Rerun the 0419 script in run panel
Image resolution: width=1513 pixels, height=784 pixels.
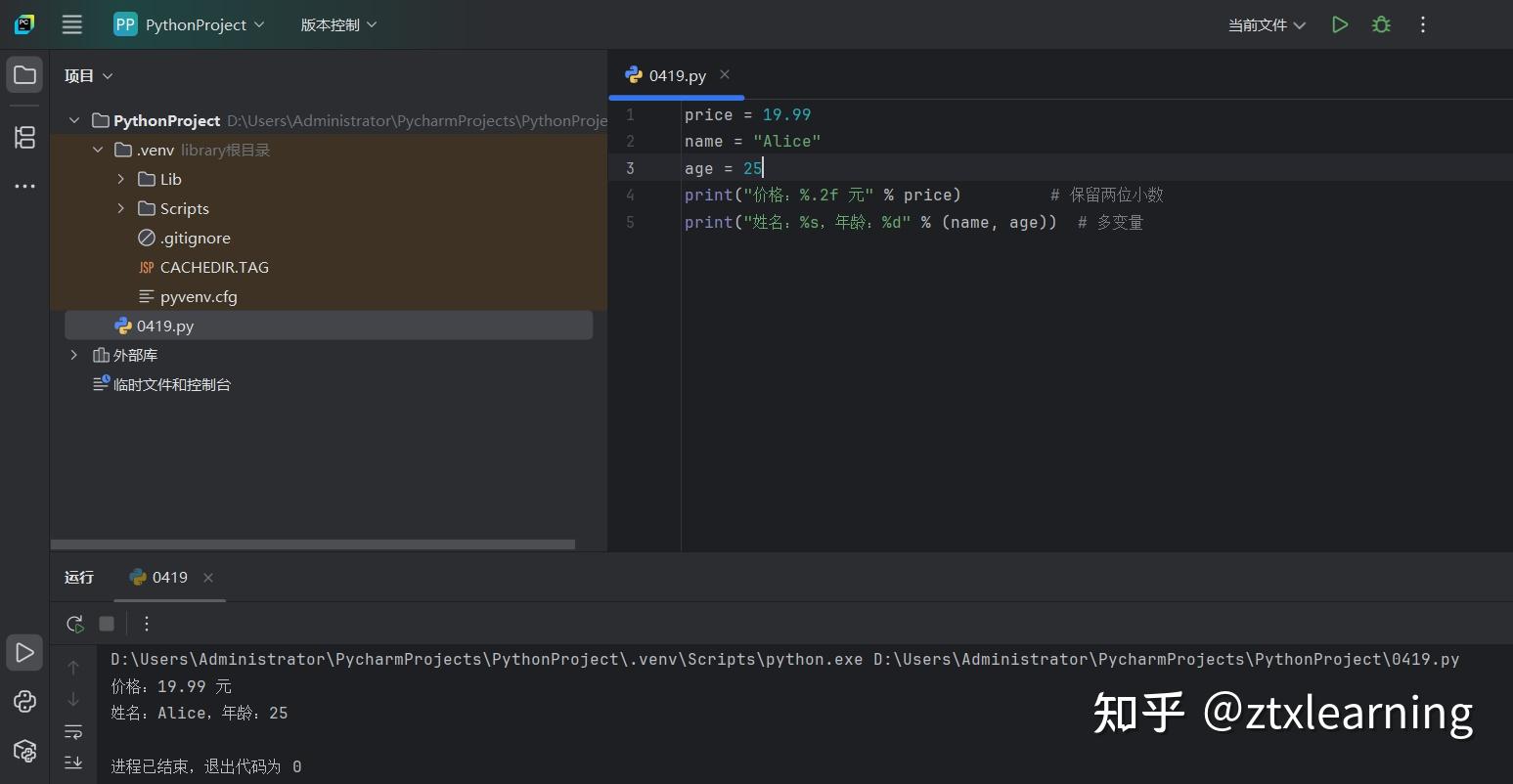[x=74, y=623]
